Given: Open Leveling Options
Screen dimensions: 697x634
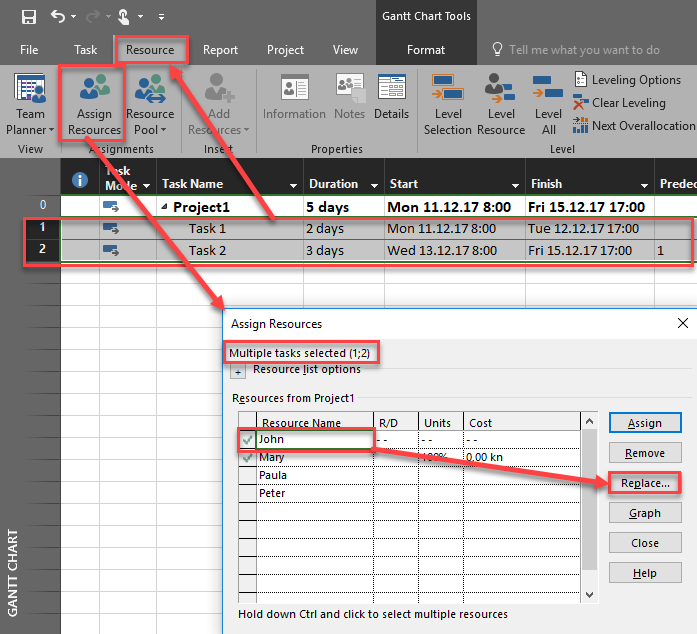Looking at the screenshot, I should pos(627,80).
